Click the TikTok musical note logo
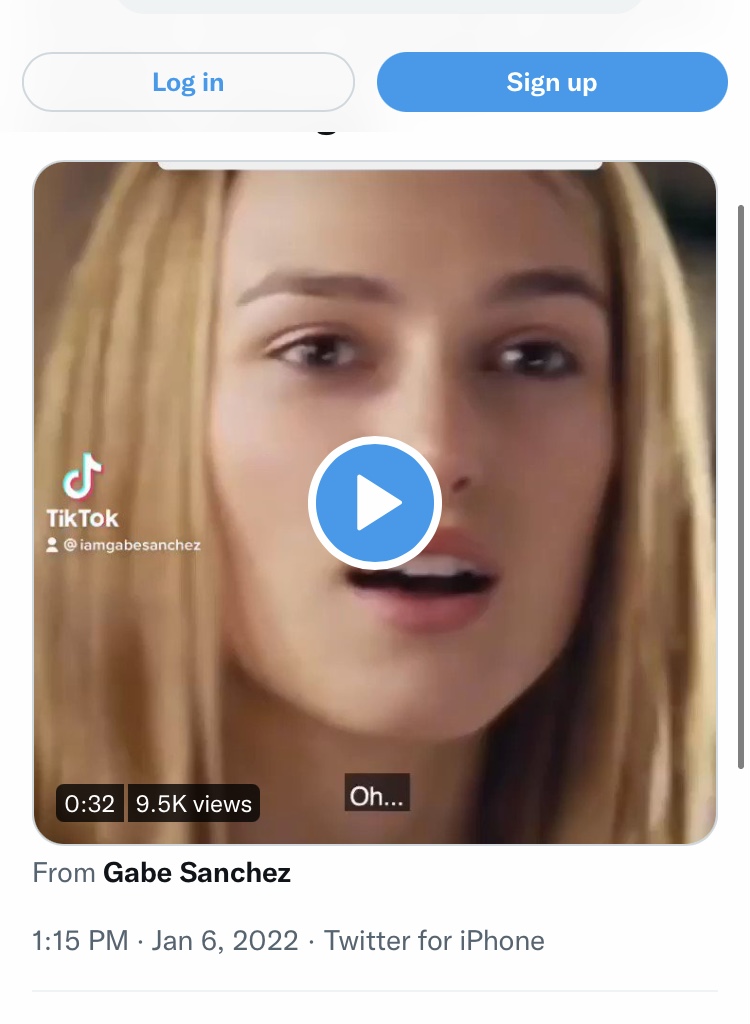Image resolution: width=750 pixels, height=1024 pixels. (82, 476)
